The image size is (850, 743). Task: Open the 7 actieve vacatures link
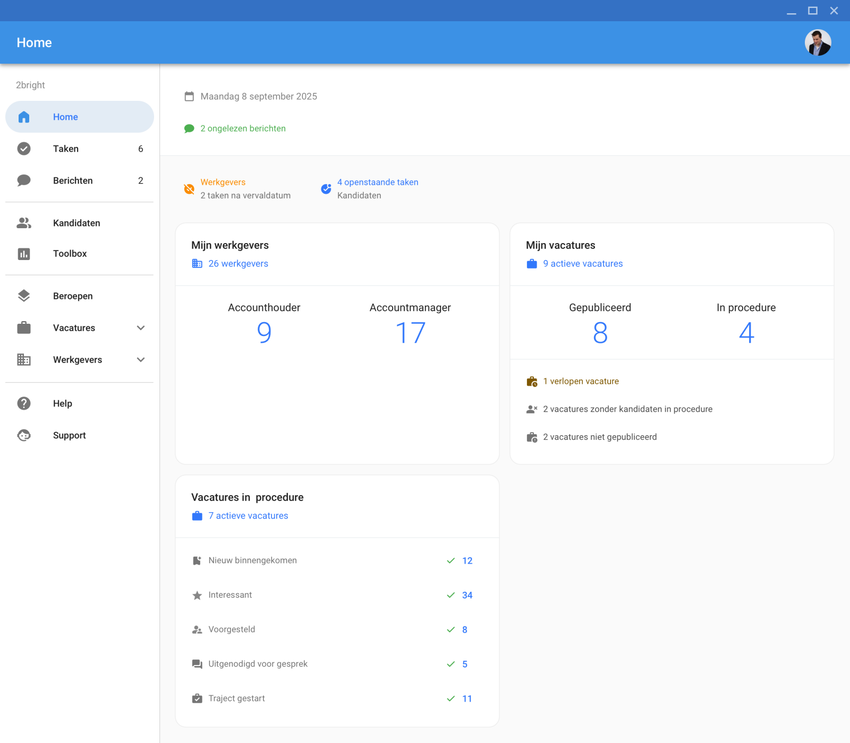click(x=248, y=515)
